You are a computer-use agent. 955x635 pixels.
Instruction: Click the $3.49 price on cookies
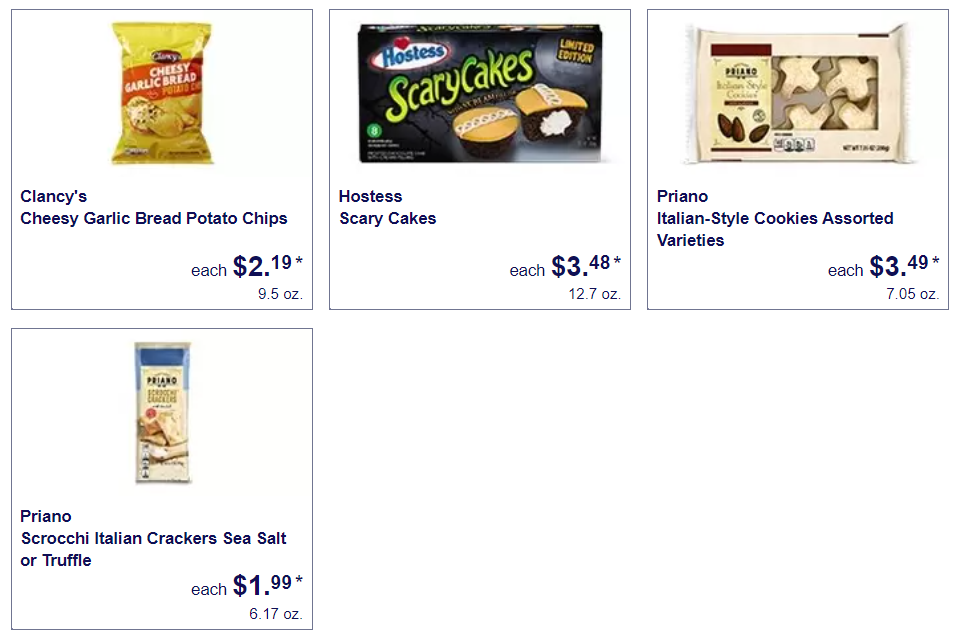904,265
